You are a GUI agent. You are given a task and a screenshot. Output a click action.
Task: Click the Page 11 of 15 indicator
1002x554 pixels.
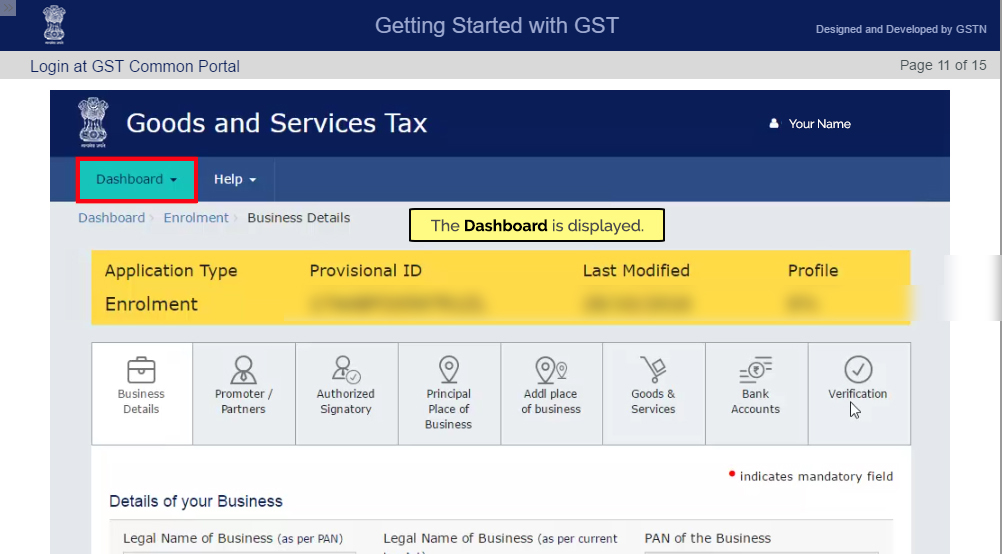tap(943, 65)
